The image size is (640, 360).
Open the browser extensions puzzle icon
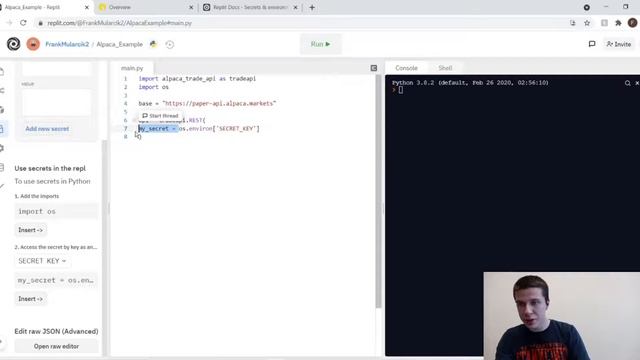click(618, 23)
